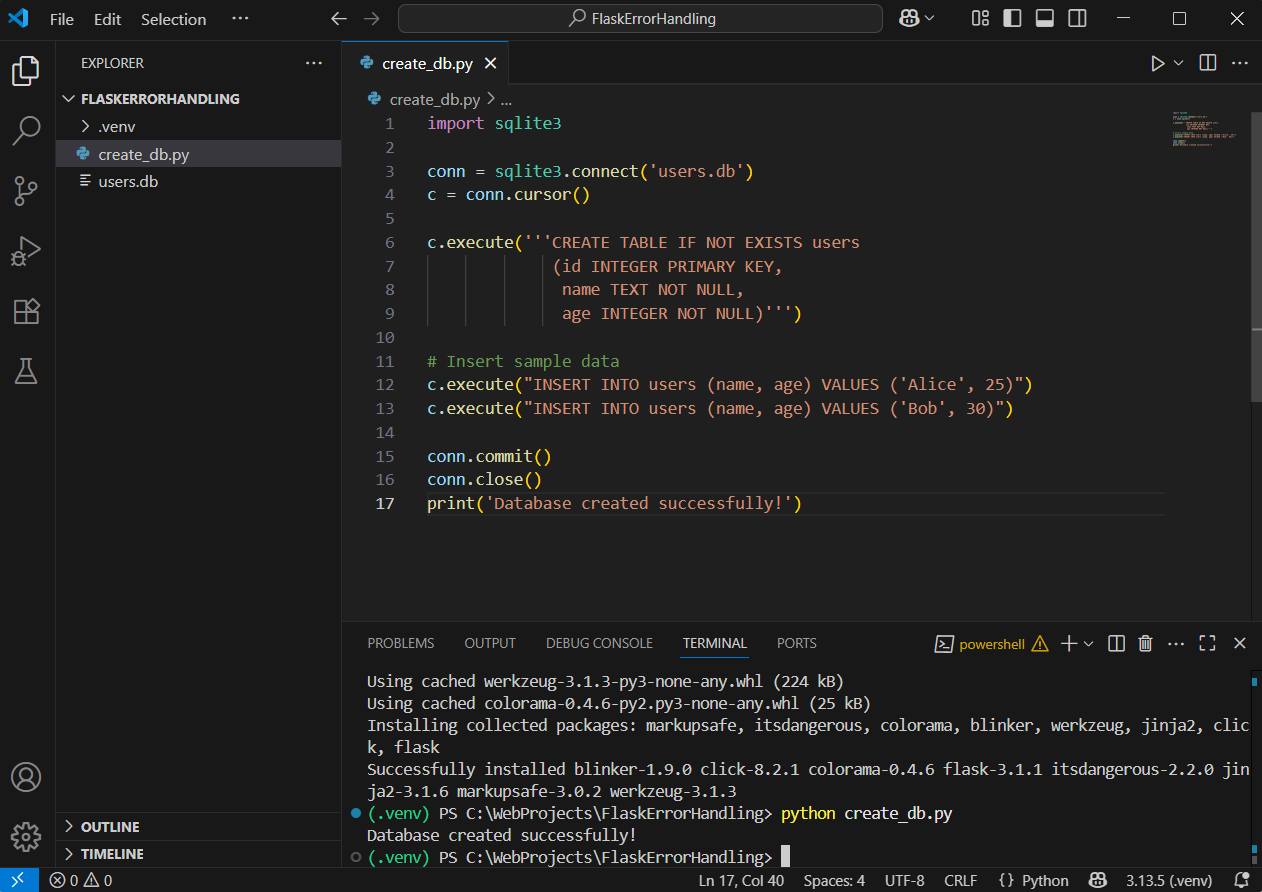Screen dimensions: 1262x892
Task: Open the Extensions view
Action: pos(26,311)
